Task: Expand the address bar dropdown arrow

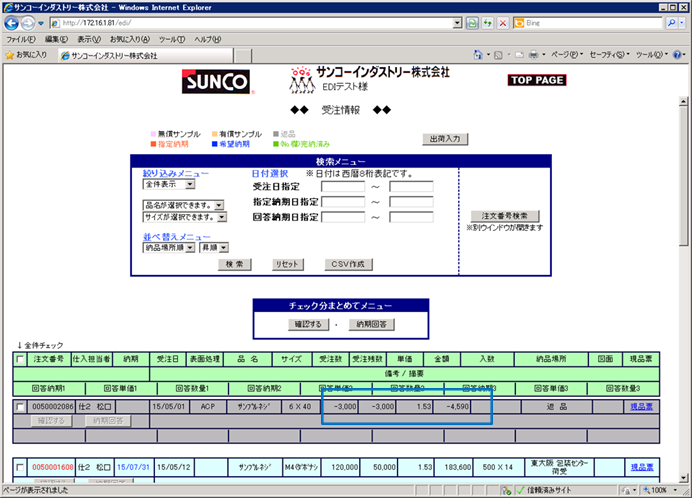Action: [458, 23]
